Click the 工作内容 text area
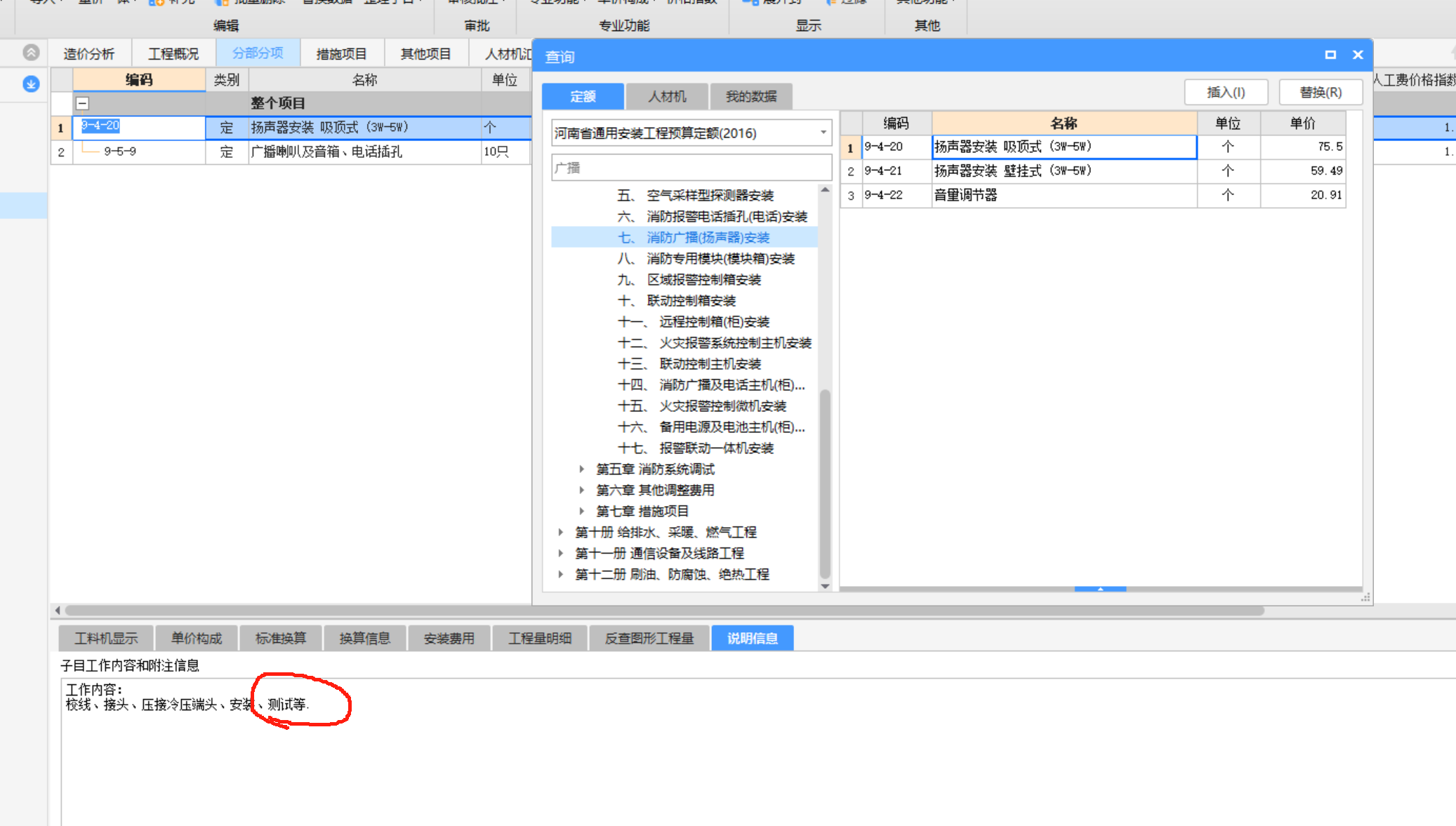This screenshot has height=826, width=1456. (x=758, y=752)
